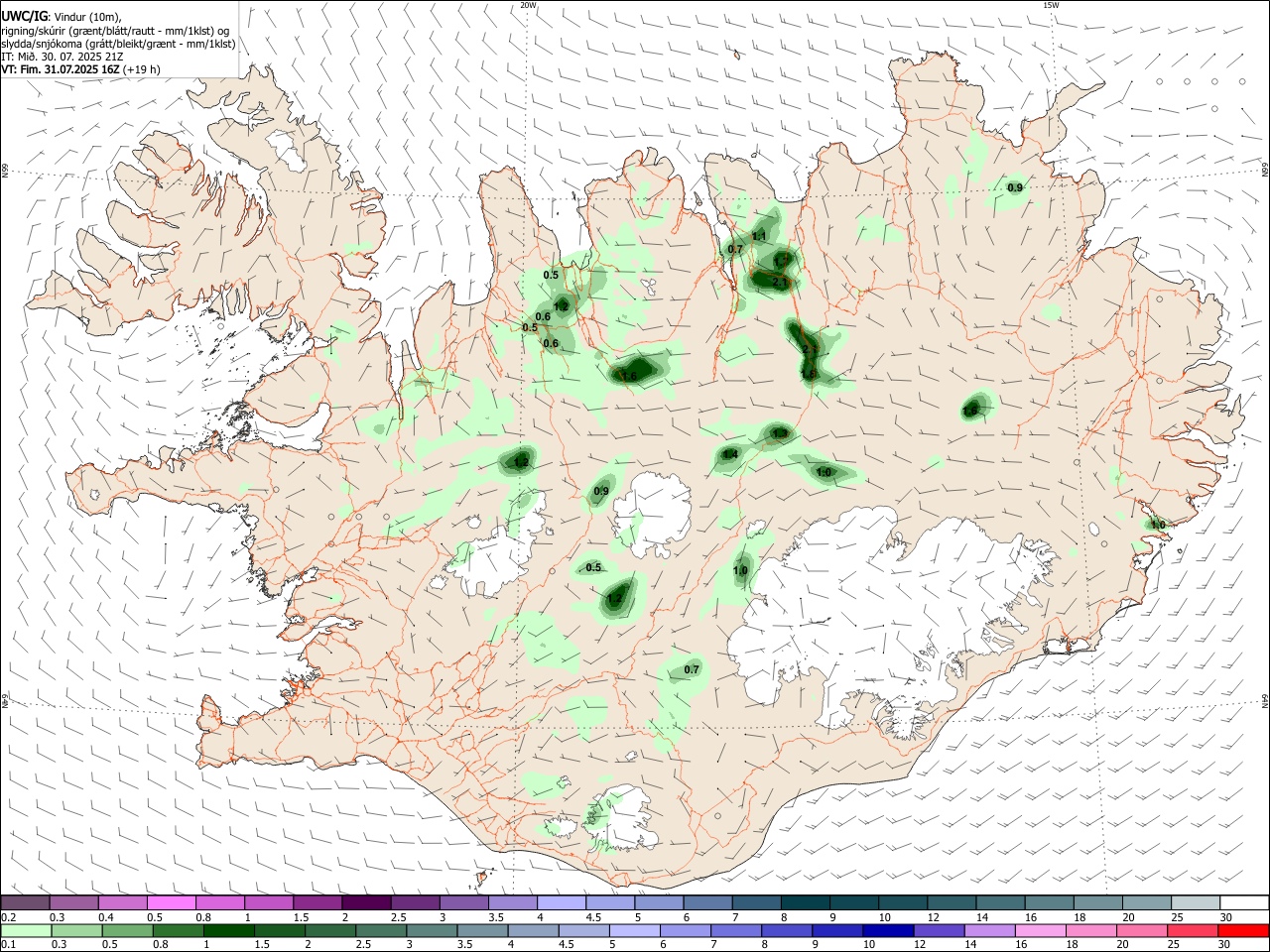Click the '20W' longitude label
Screen dimensions: 1270x952
pyautogui.click(x=528, y=5)
